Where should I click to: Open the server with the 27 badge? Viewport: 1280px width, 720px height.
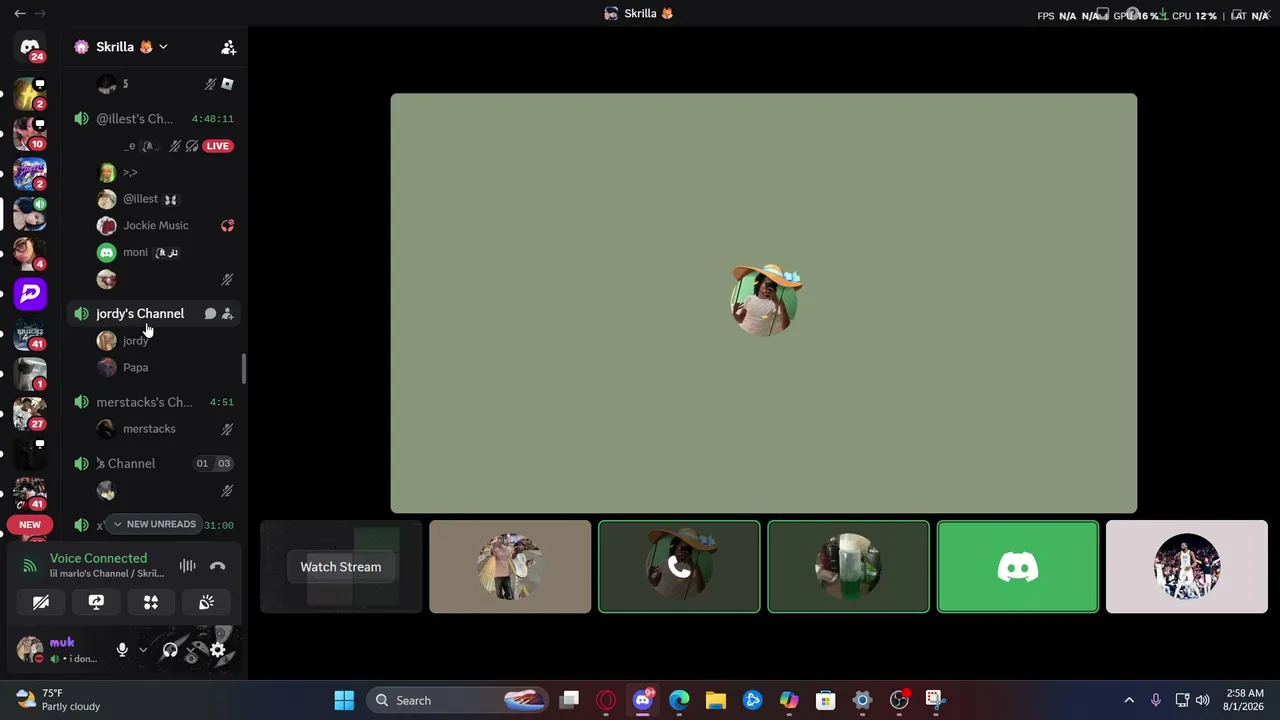pos(30,413)
